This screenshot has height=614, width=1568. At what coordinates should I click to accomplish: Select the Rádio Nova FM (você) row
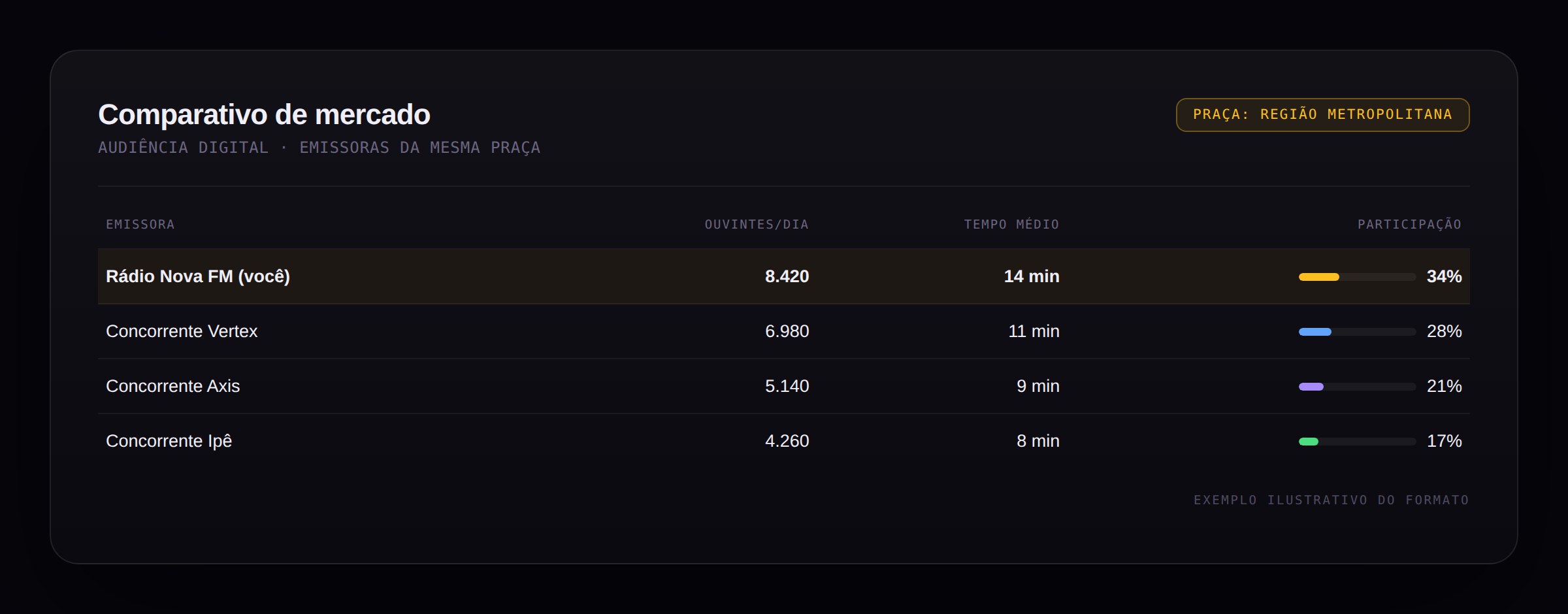click(x=784, y=276)
